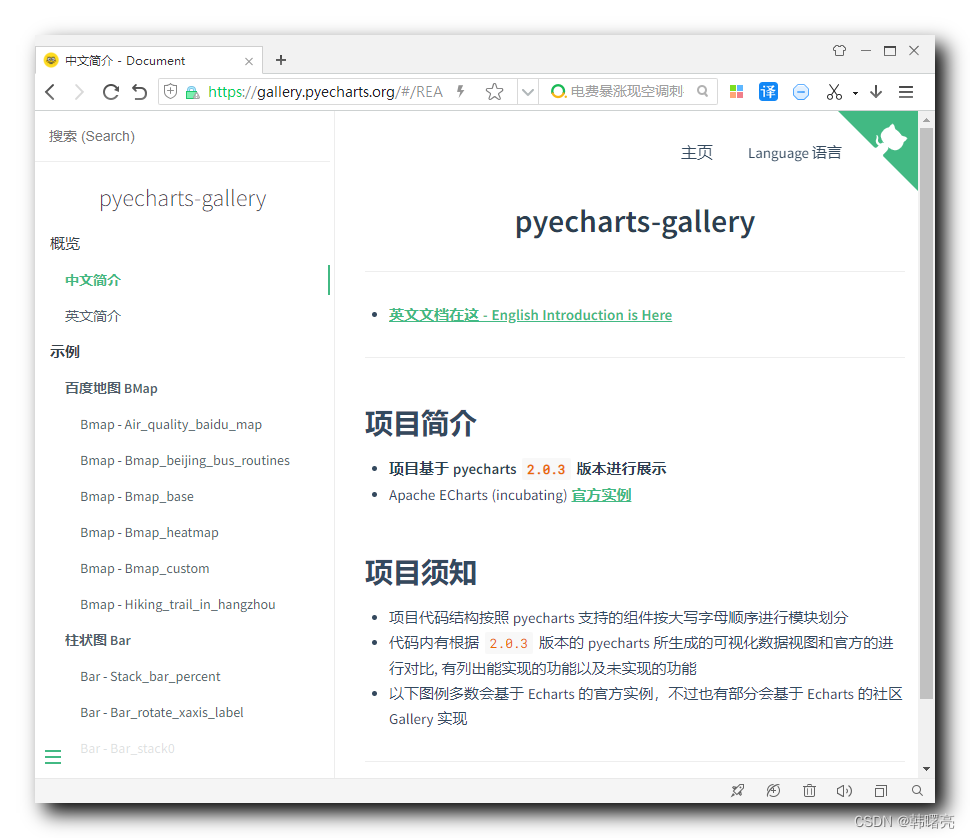This screenshot has width=970, height=838.
Task: Open Bmap - Bmap_base example
Action: tap(137, 496)
